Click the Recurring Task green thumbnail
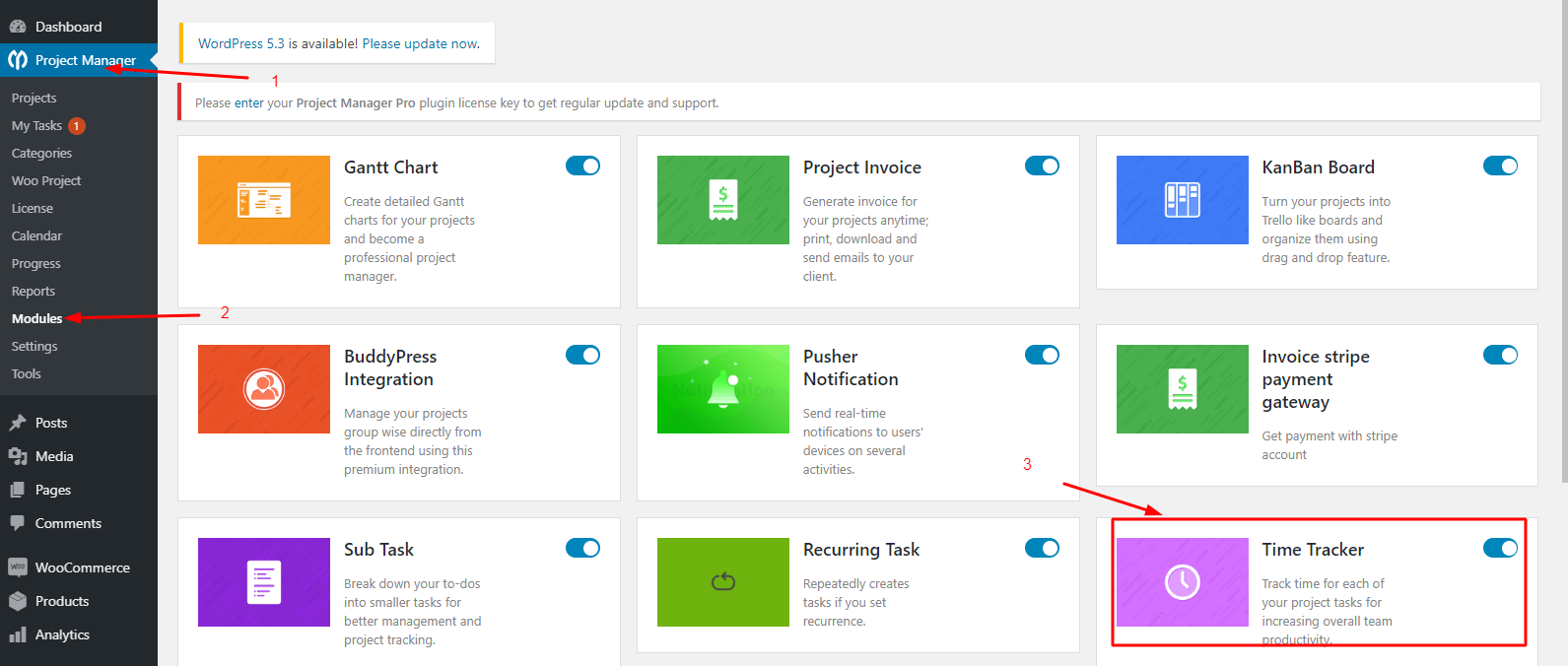The width and height of the screenshot is (1568, 666). pyautogui.click(x=723, y=582)
